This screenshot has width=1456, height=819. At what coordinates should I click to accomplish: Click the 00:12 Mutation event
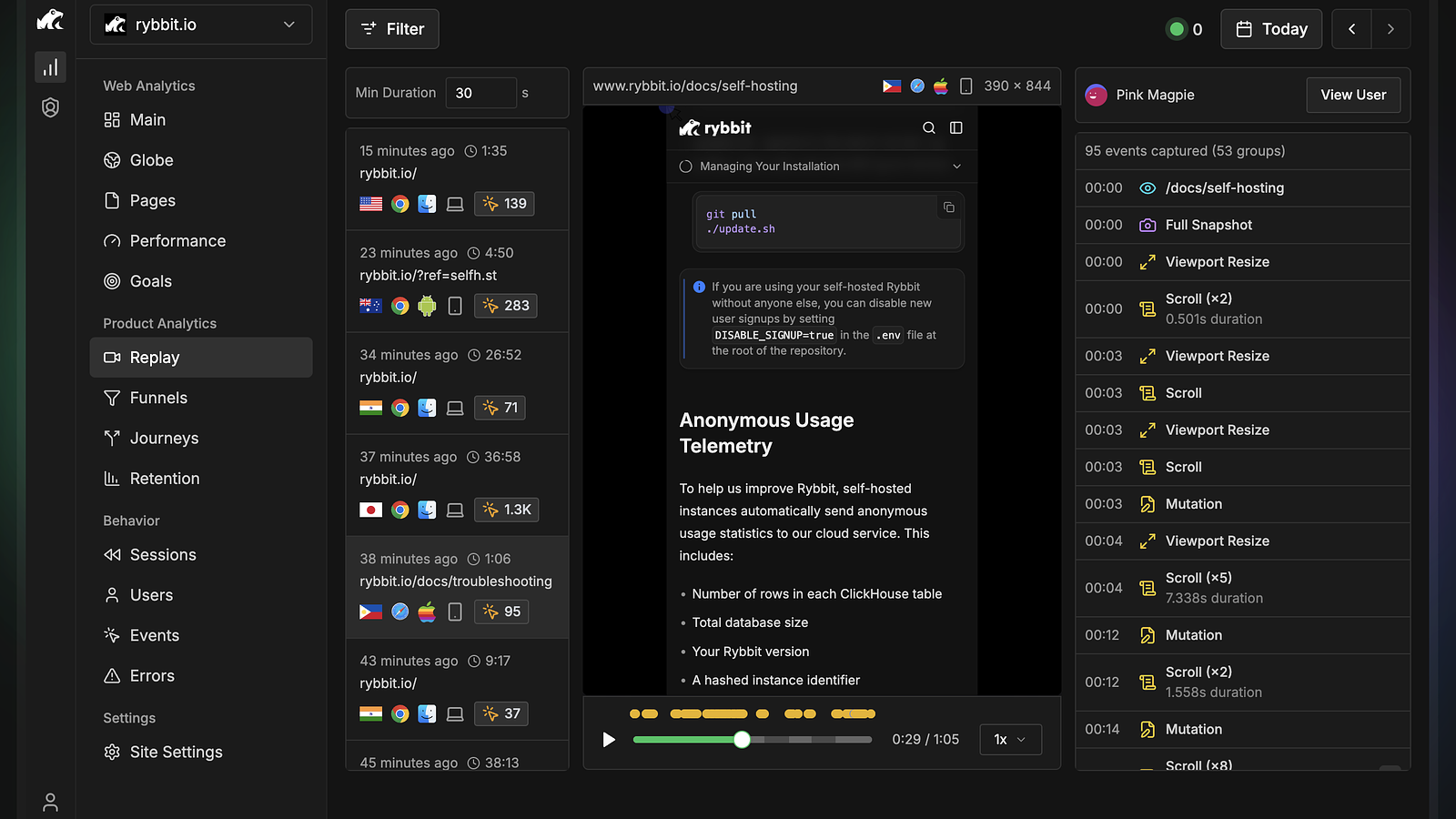1242,635
